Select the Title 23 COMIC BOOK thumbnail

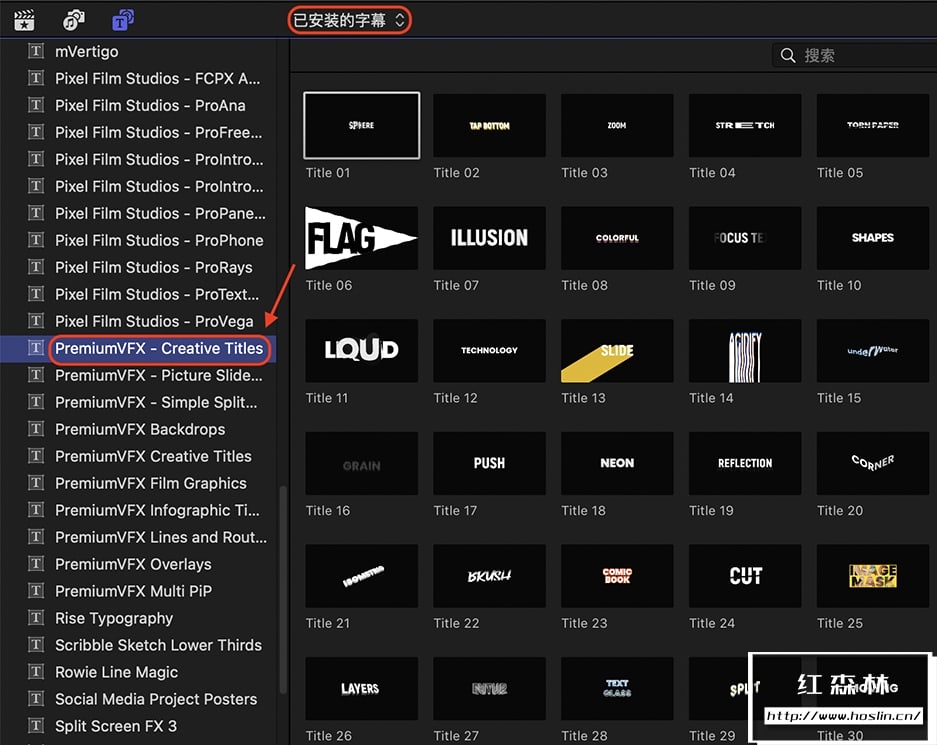(x=617, y=576)
